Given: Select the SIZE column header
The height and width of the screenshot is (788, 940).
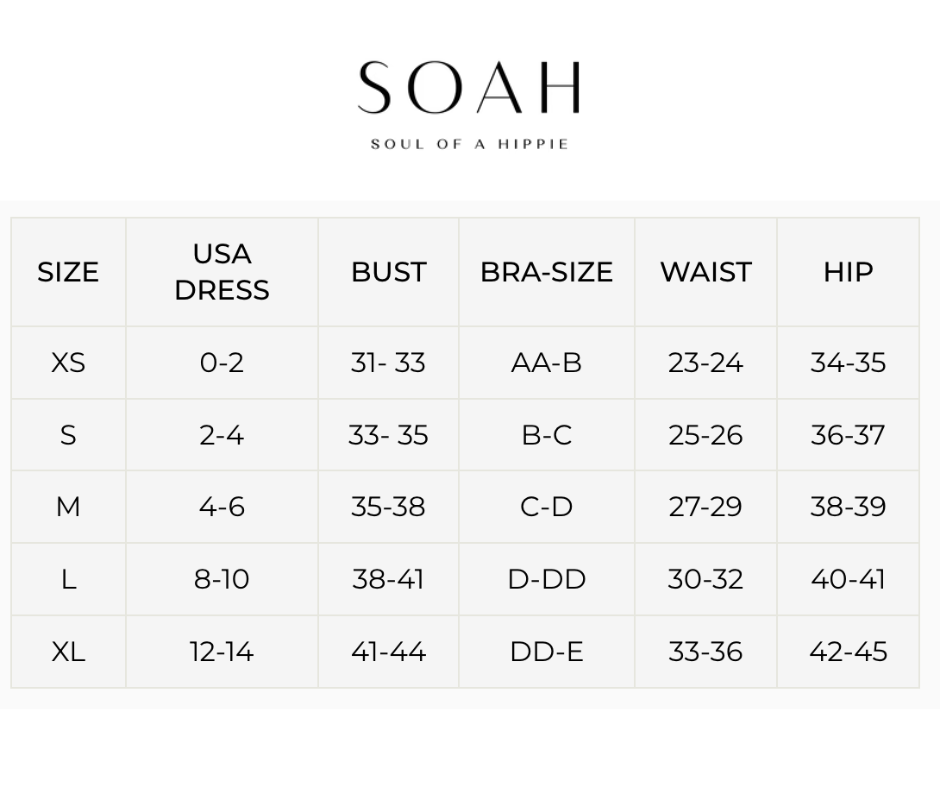Looking at the screenshot, I should [68, 272].
